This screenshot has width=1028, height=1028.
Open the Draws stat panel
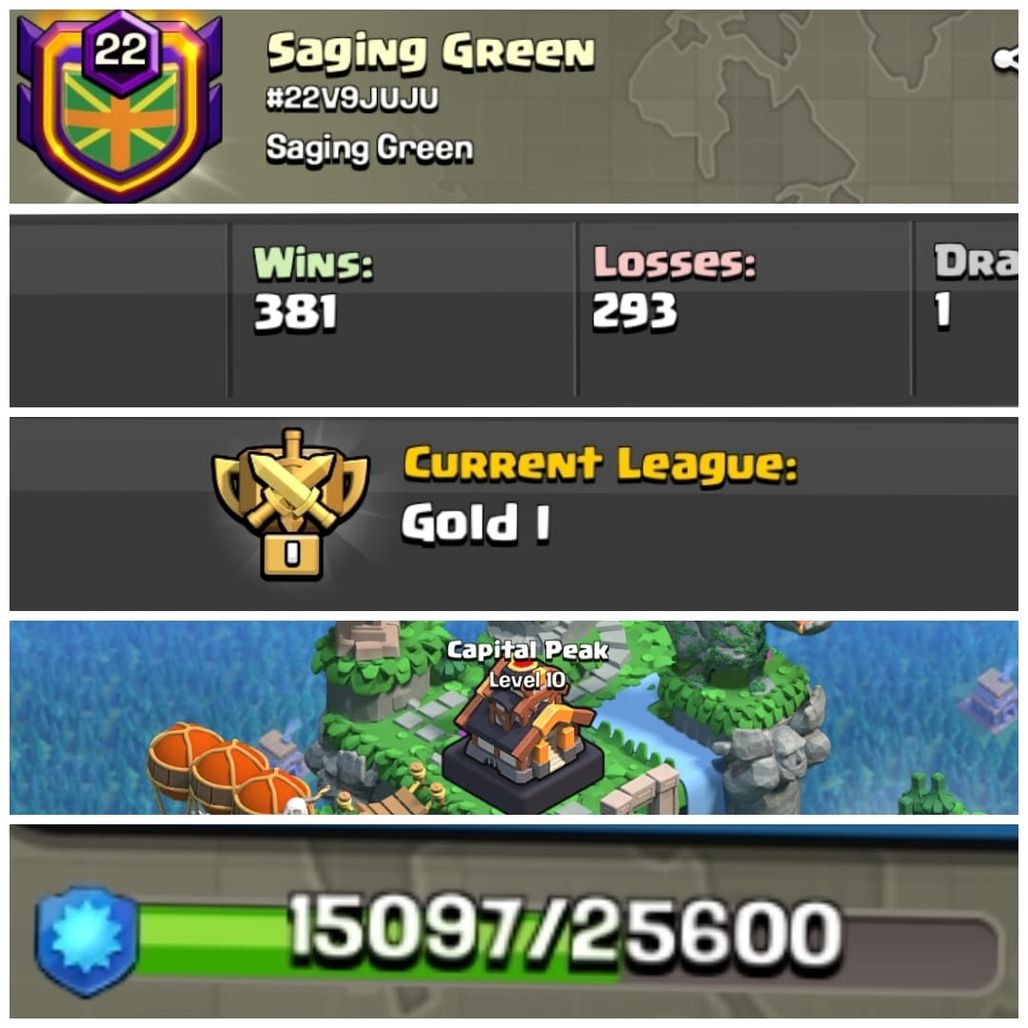(x=966, y=309)
